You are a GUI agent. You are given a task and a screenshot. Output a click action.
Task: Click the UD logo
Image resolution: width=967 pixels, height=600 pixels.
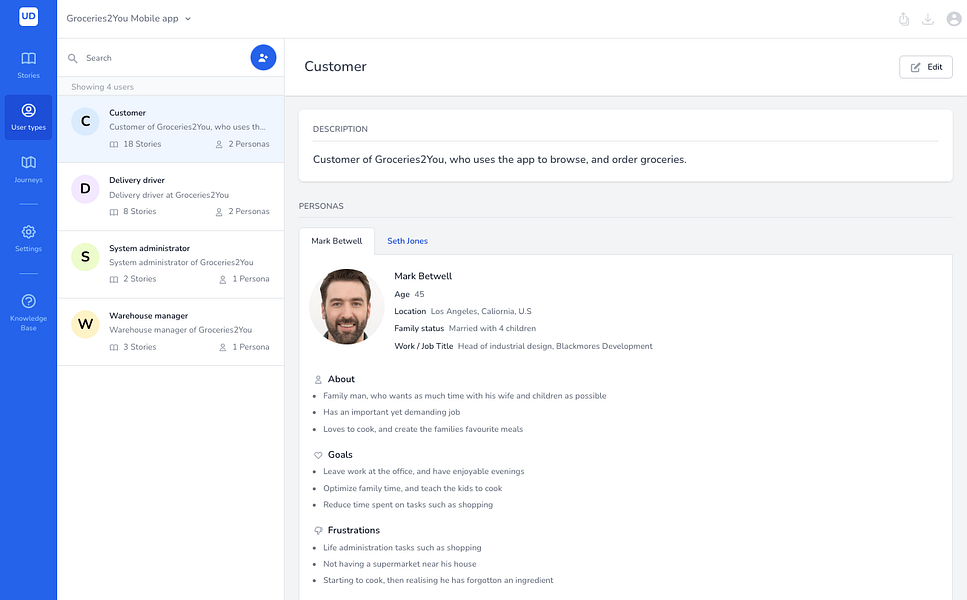coord(28,17)
